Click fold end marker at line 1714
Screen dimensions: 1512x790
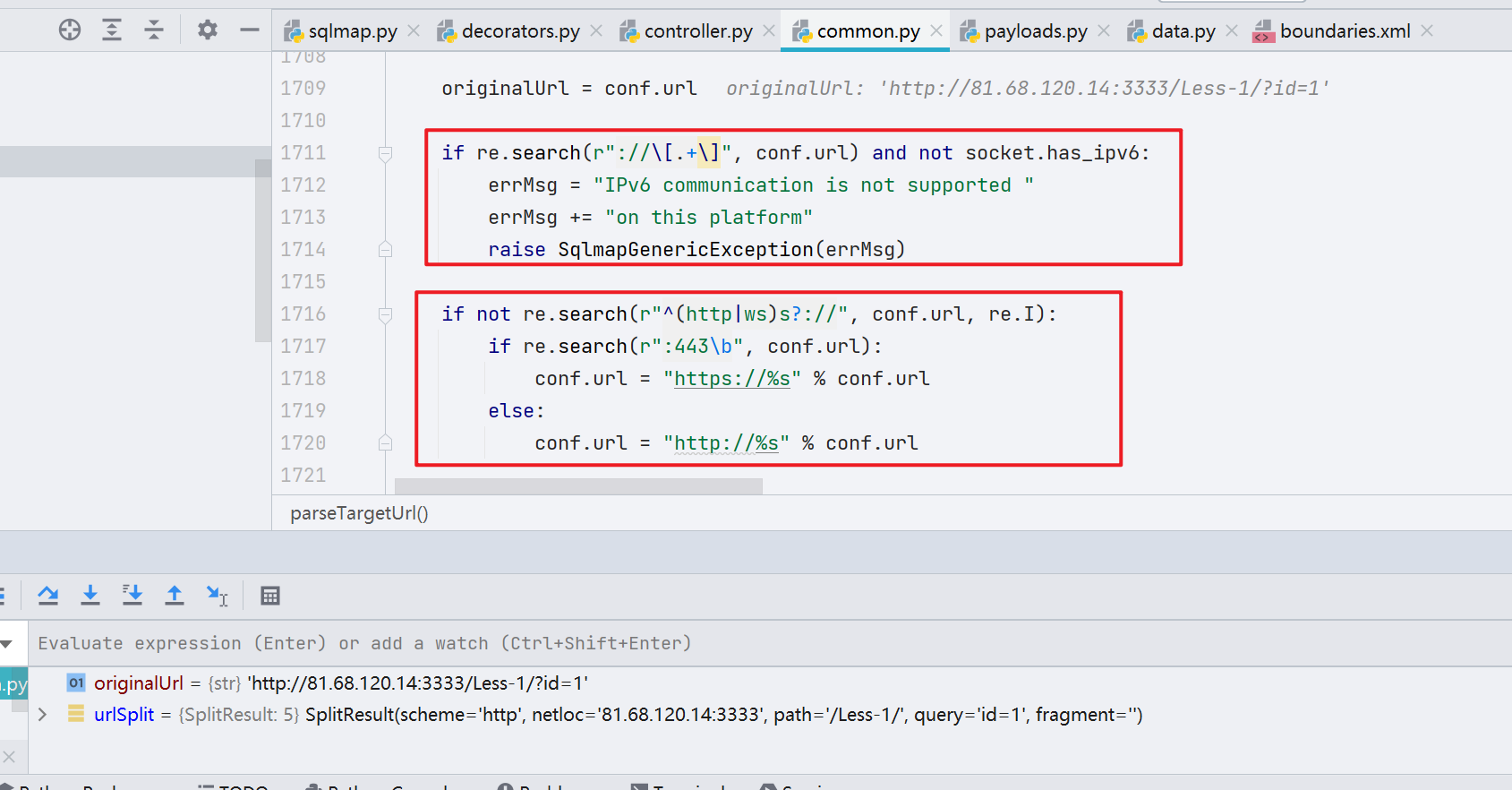click(x=385, y=250)
